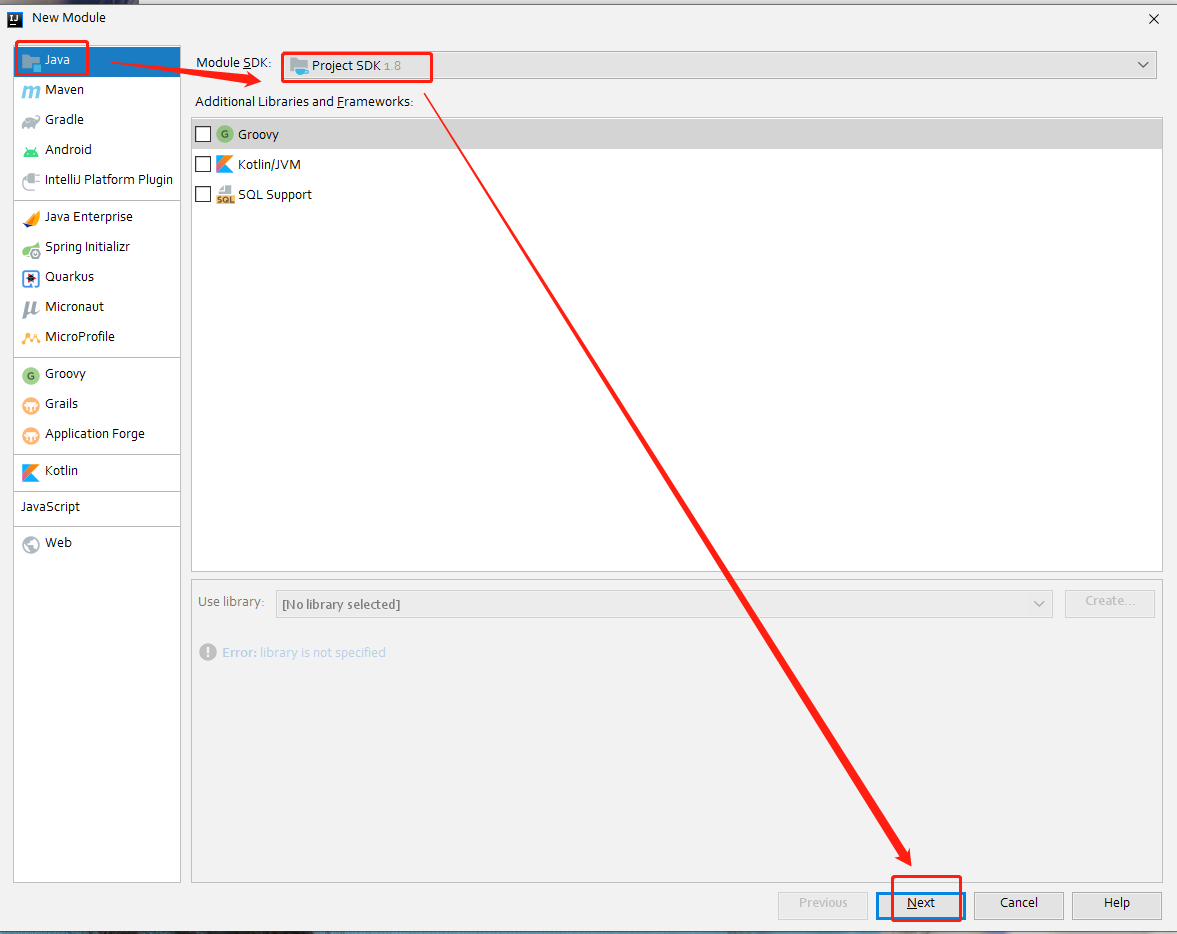Select the SQL Support label text

275,195
